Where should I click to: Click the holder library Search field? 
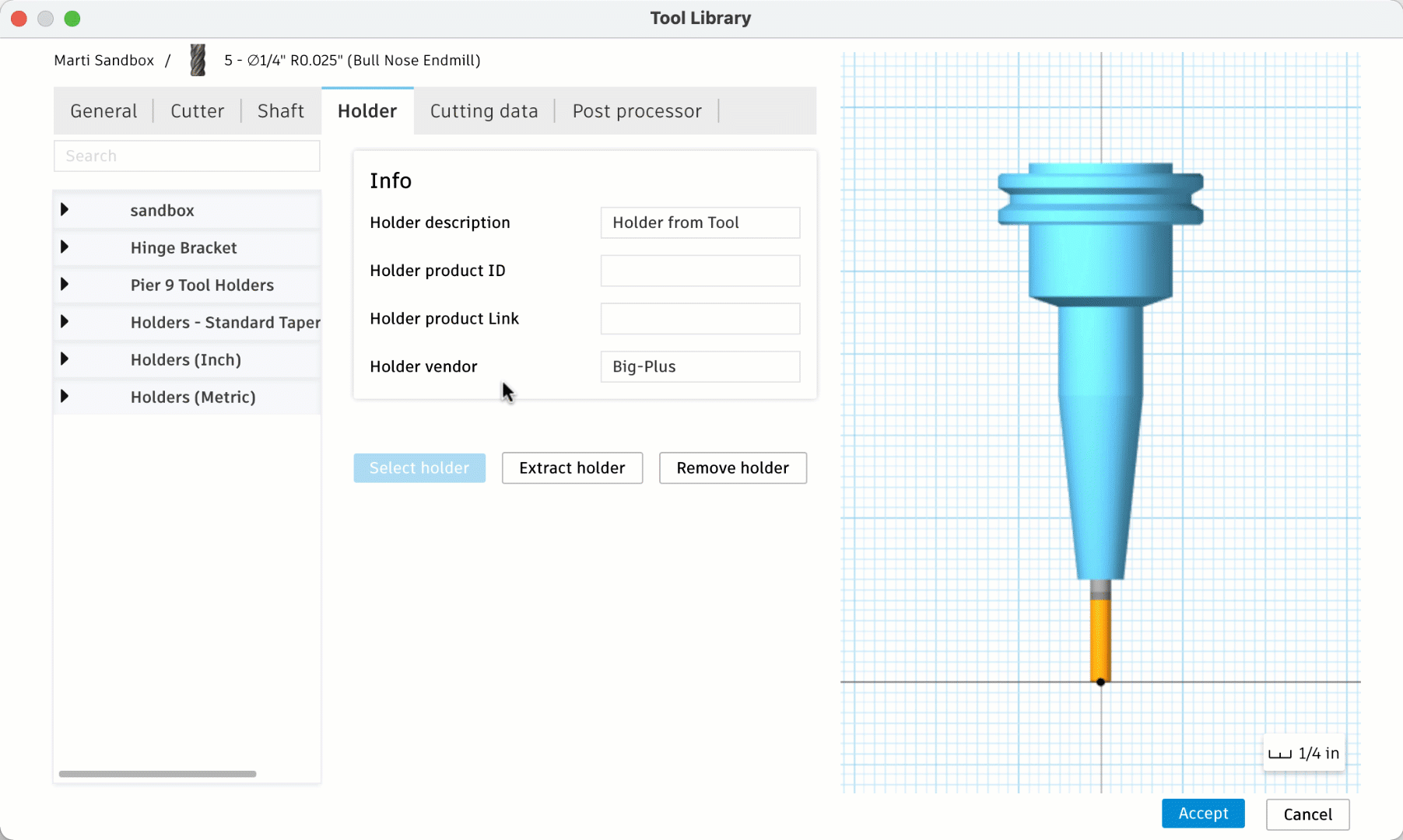click(187, 156)
